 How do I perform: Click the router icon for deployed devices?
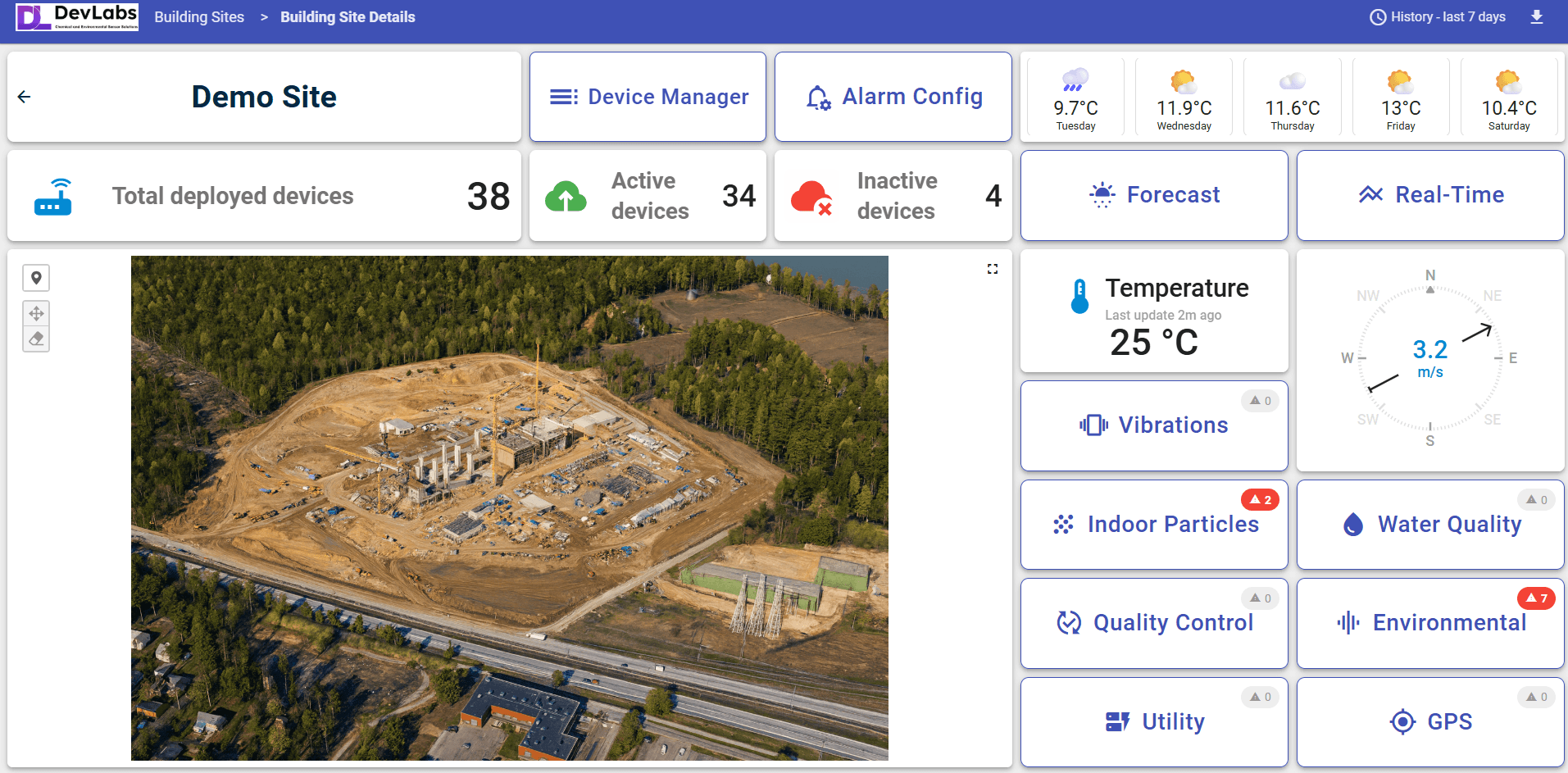point(53,196)
